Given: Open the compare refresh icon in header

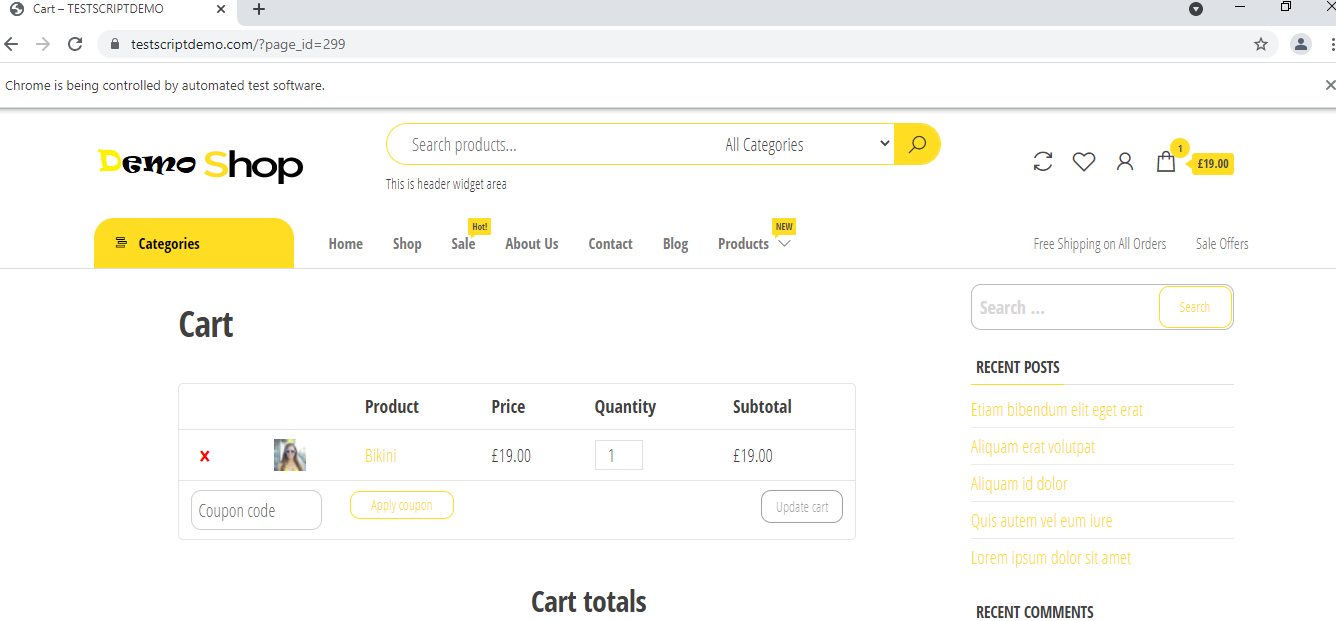Looking at the screenshot, I should pyautogui.click(x=1043, y=161).
